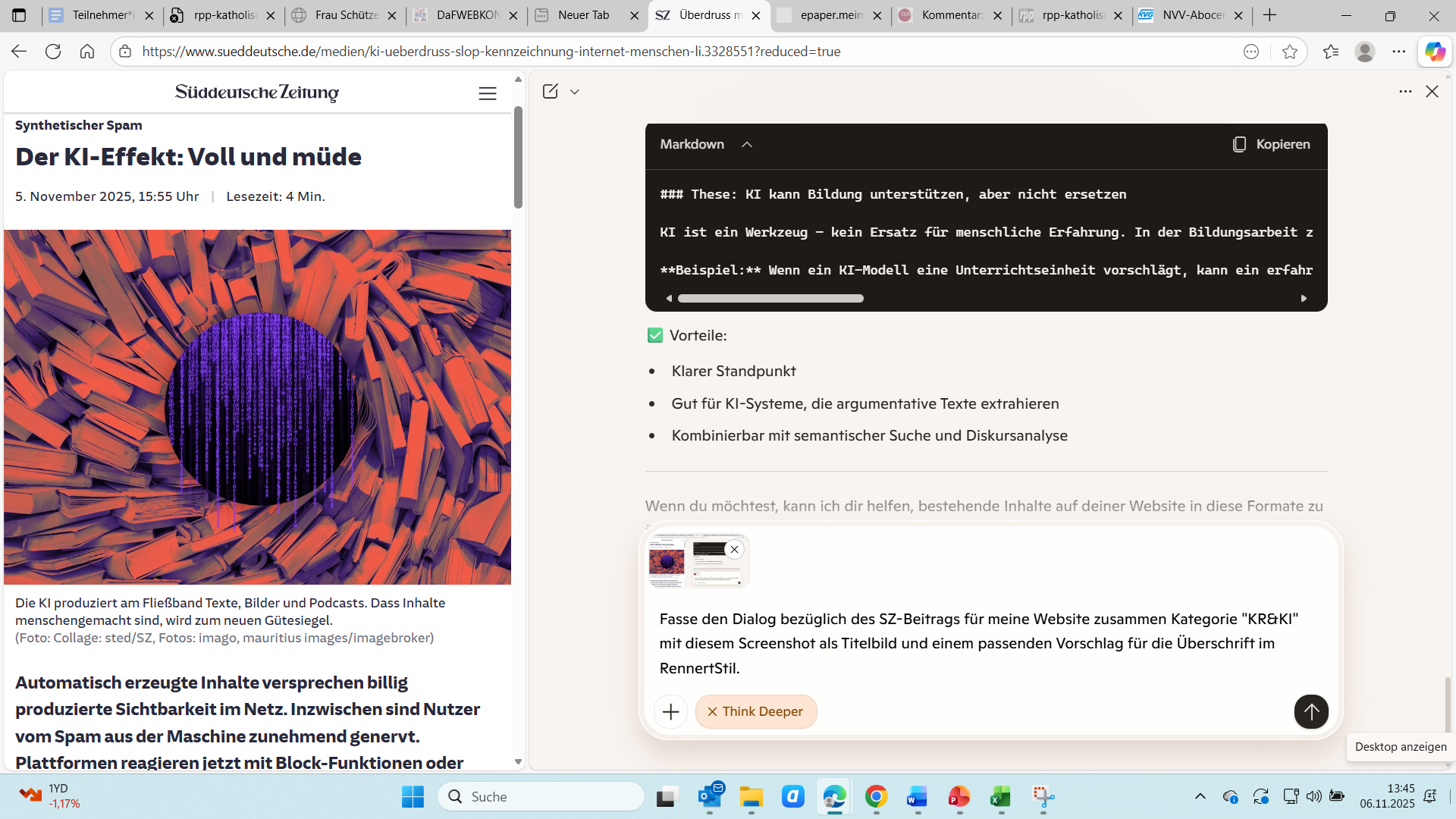Viewport: 1456px width, 819px height.
Task: Remove the attached screenshot with its X
Action: (x=734, y=550)
